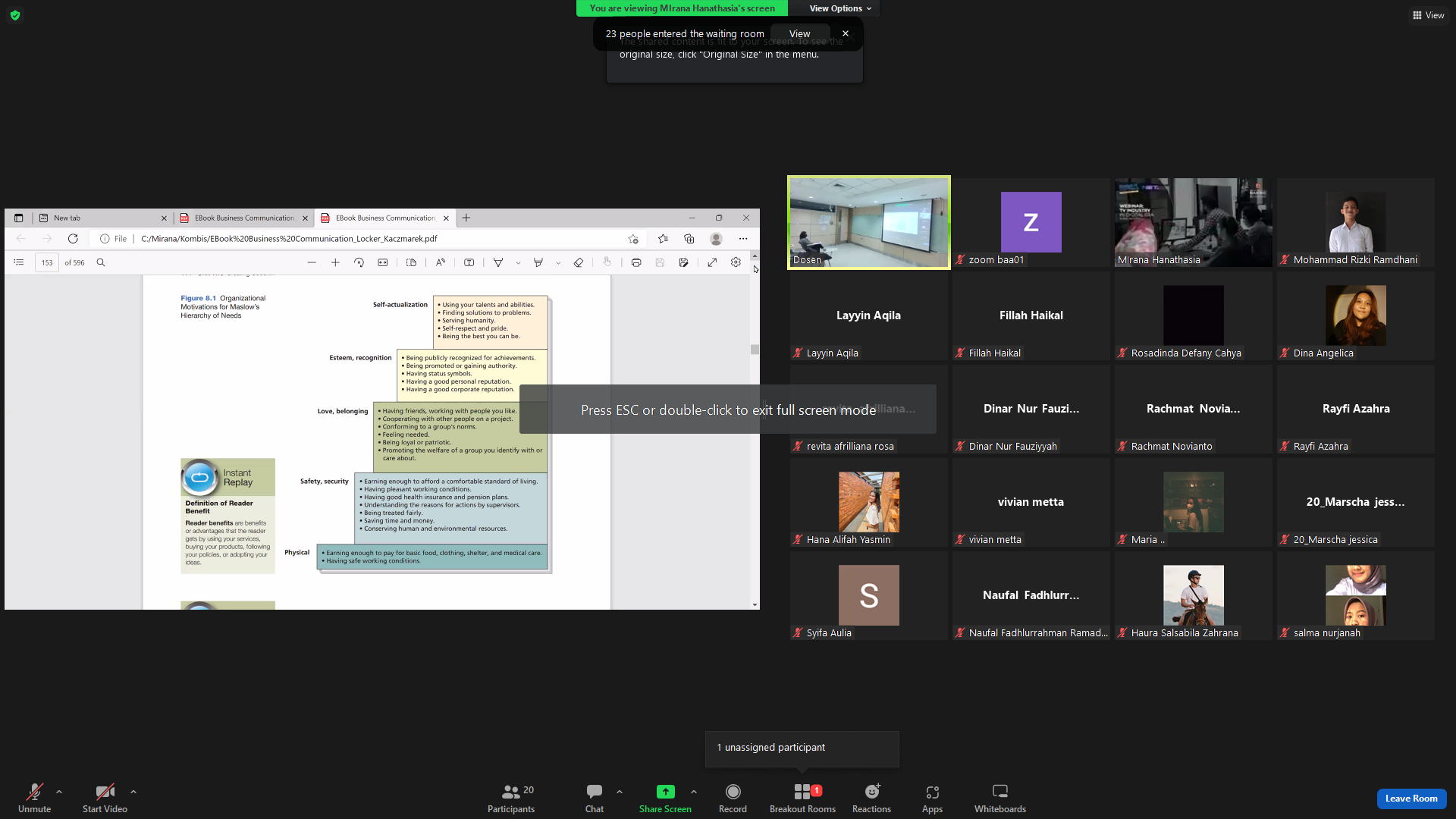The width and height of the screenshot is (1456, 819).
Task: Start sharing with Share Screen
Action: click(x=665, y=799)
